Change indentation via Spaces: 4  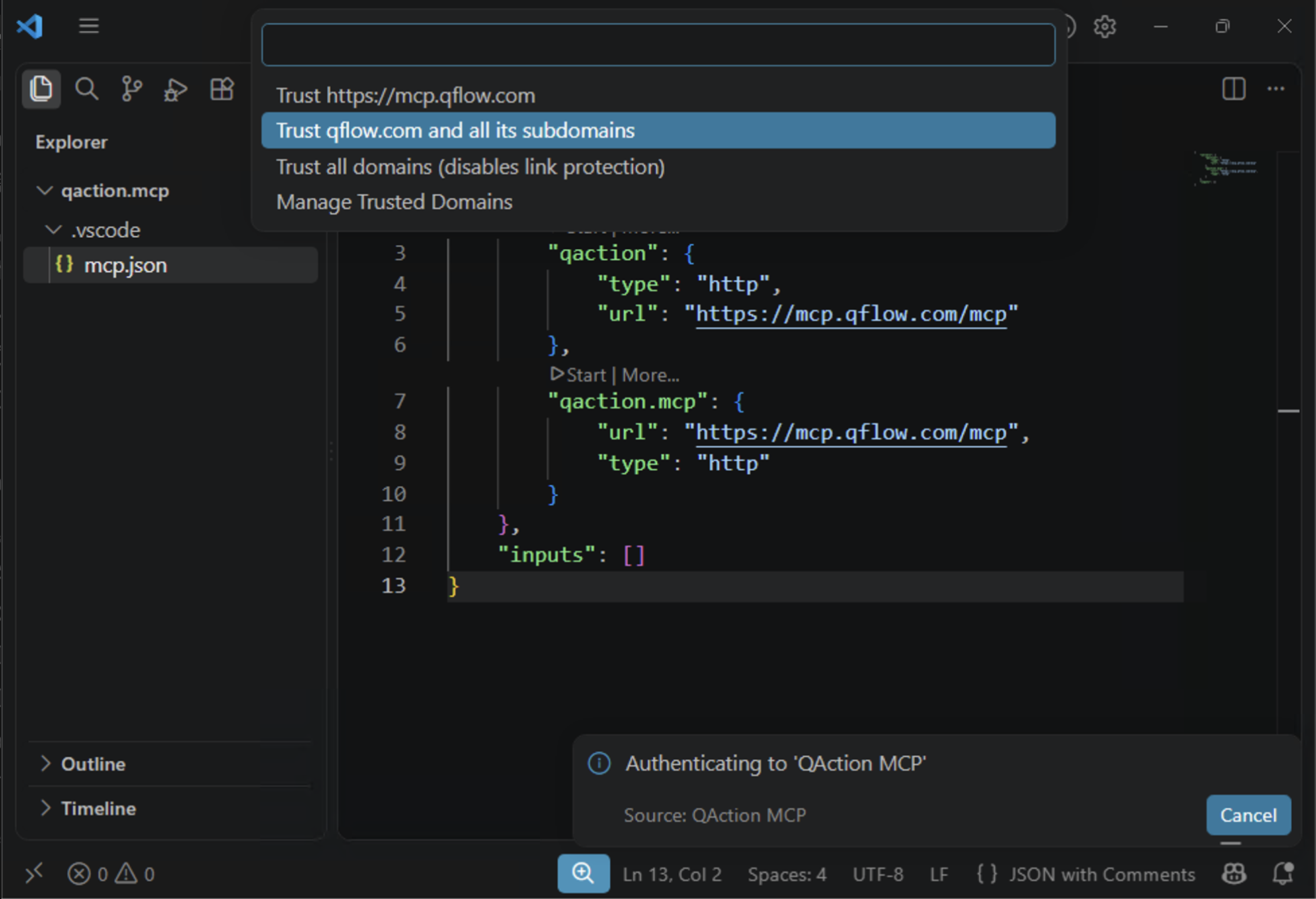pos(787,873)
